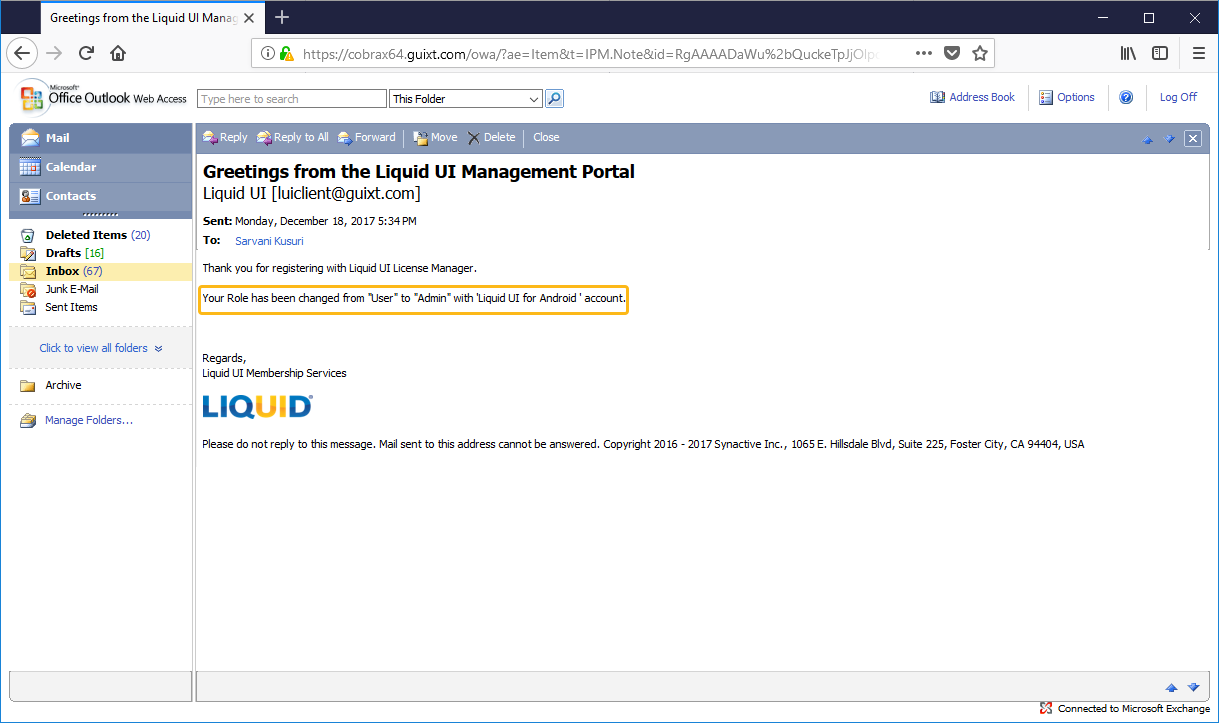Click bottom previous item up arrow
The width and height of the screenshot is (1219, 723).
pyautogui.click(x=1171, y=687)
